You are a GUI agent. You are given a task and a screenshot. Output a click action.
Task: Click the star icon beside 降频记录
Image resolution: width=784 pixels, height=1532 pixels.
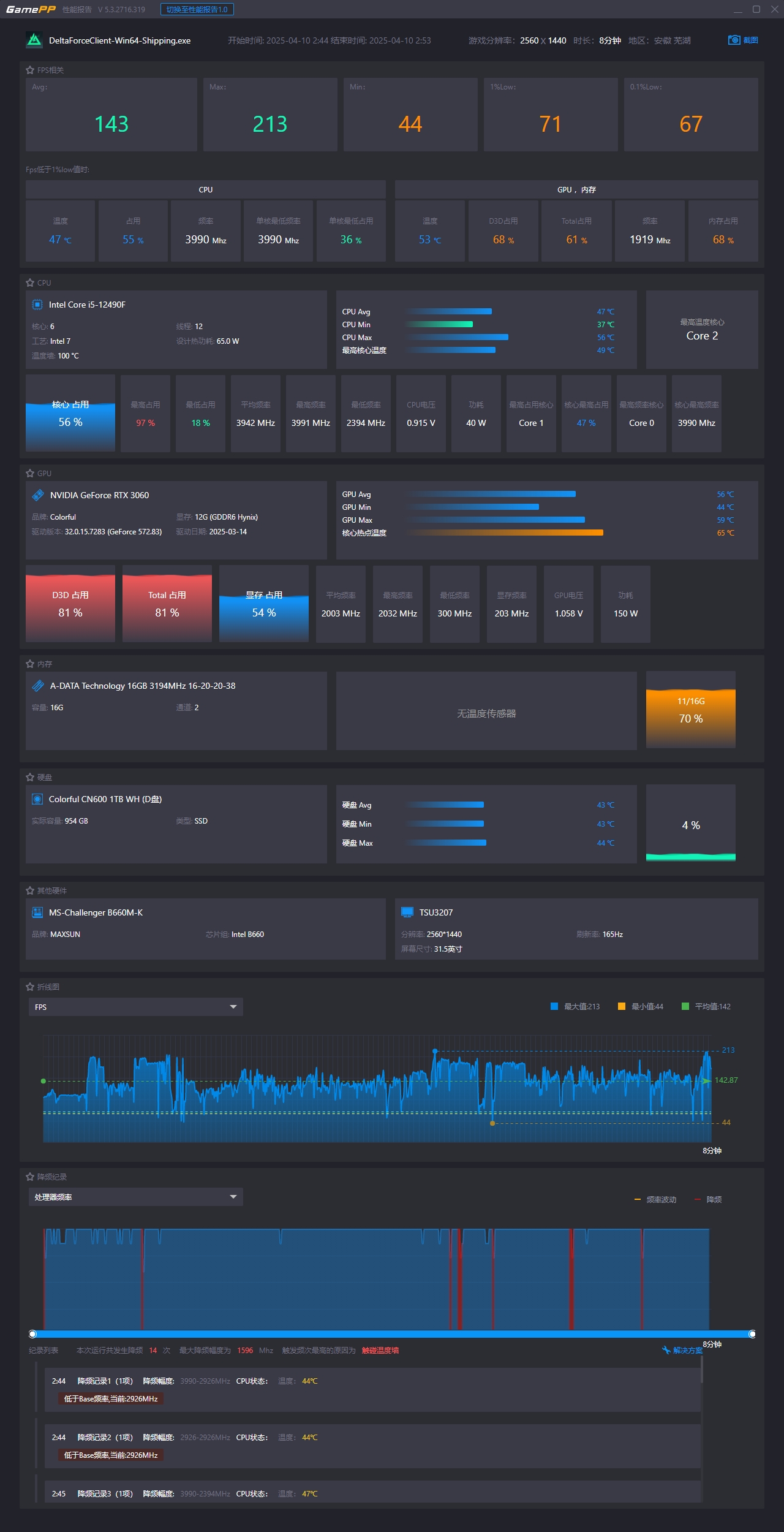[30, 1177]
